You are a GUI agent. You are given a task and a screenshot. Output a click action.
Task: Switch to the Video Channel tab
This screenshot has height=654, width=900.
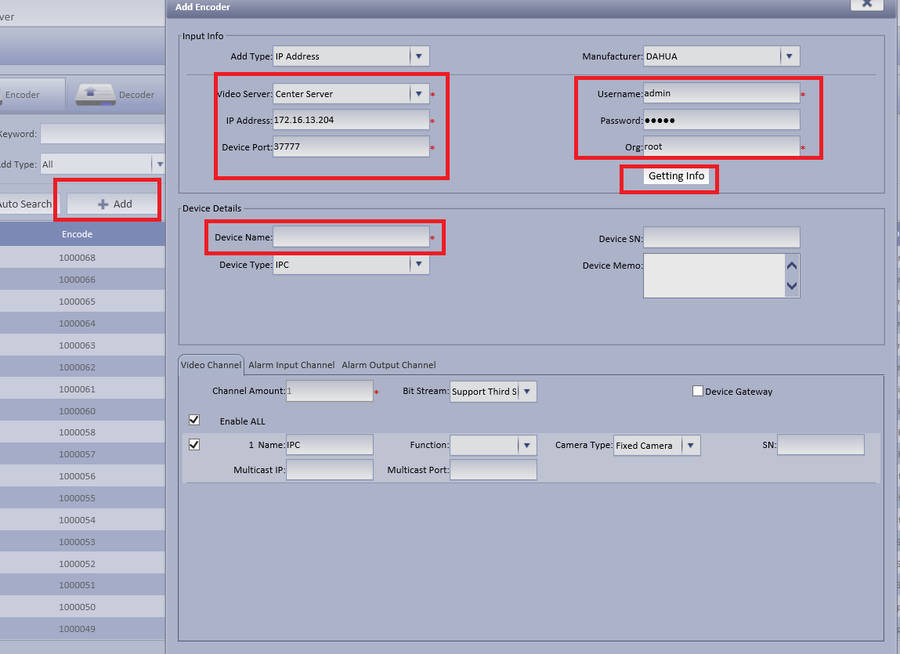pyautogui.click(x=211, y=365)
